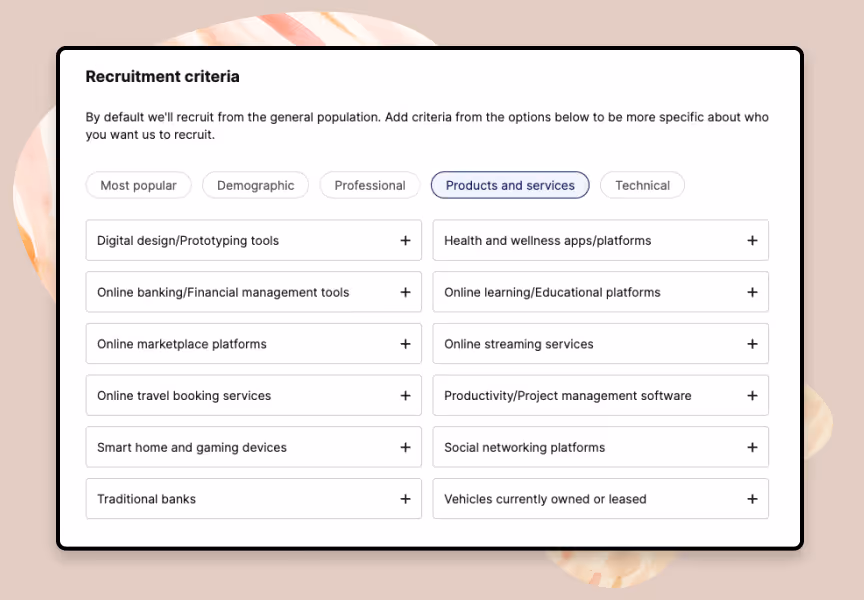Switch to the Most popular tab
The image size is (864, 600).
(x=138, y=185)
